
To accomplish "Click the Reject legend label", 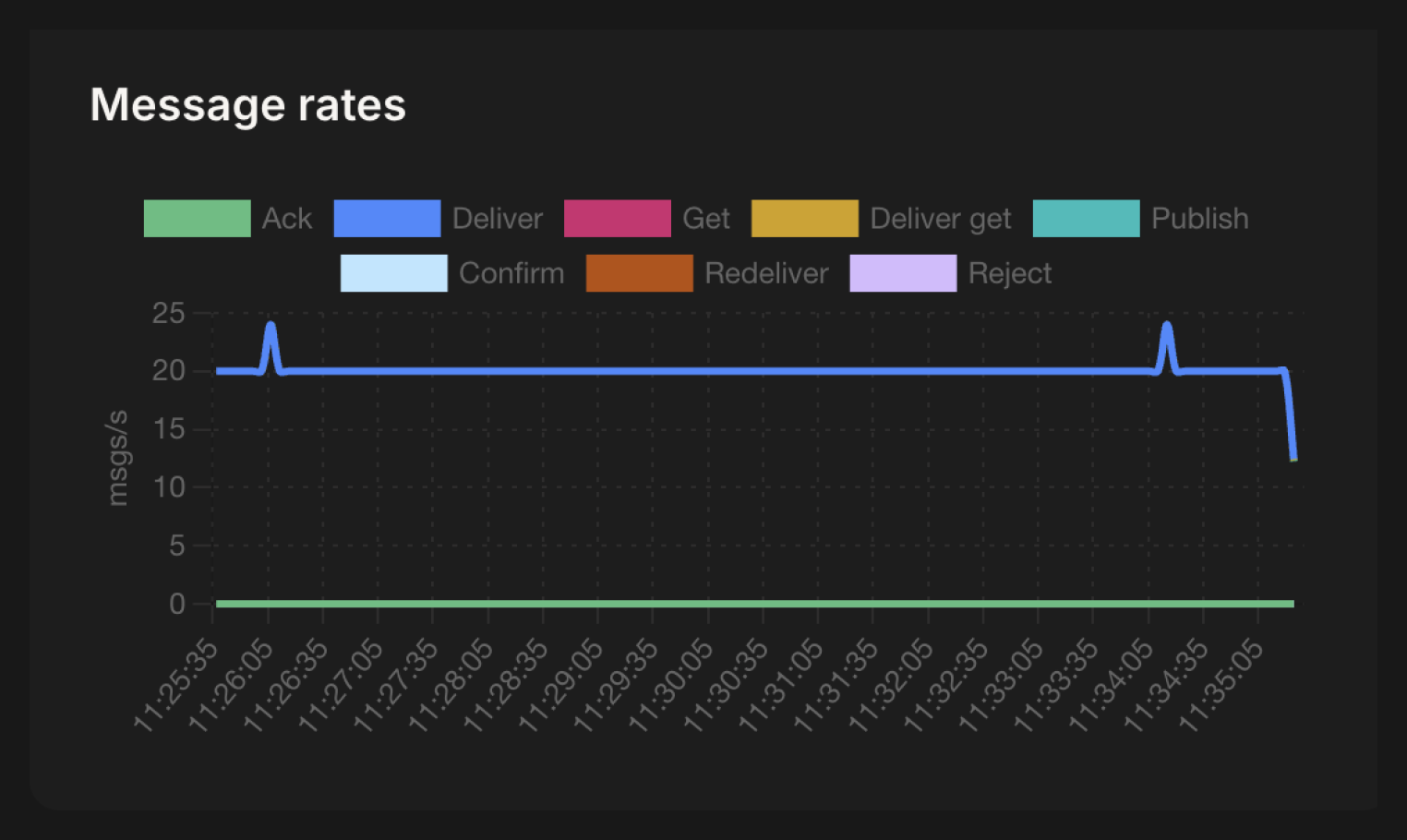I will tap(1010, 274).
